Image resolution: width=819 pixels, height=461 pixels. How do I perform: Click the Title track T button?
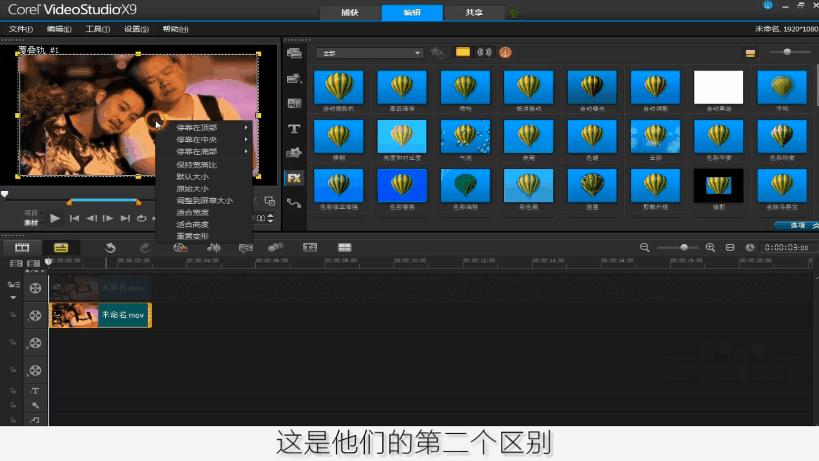tap(35, 391)
